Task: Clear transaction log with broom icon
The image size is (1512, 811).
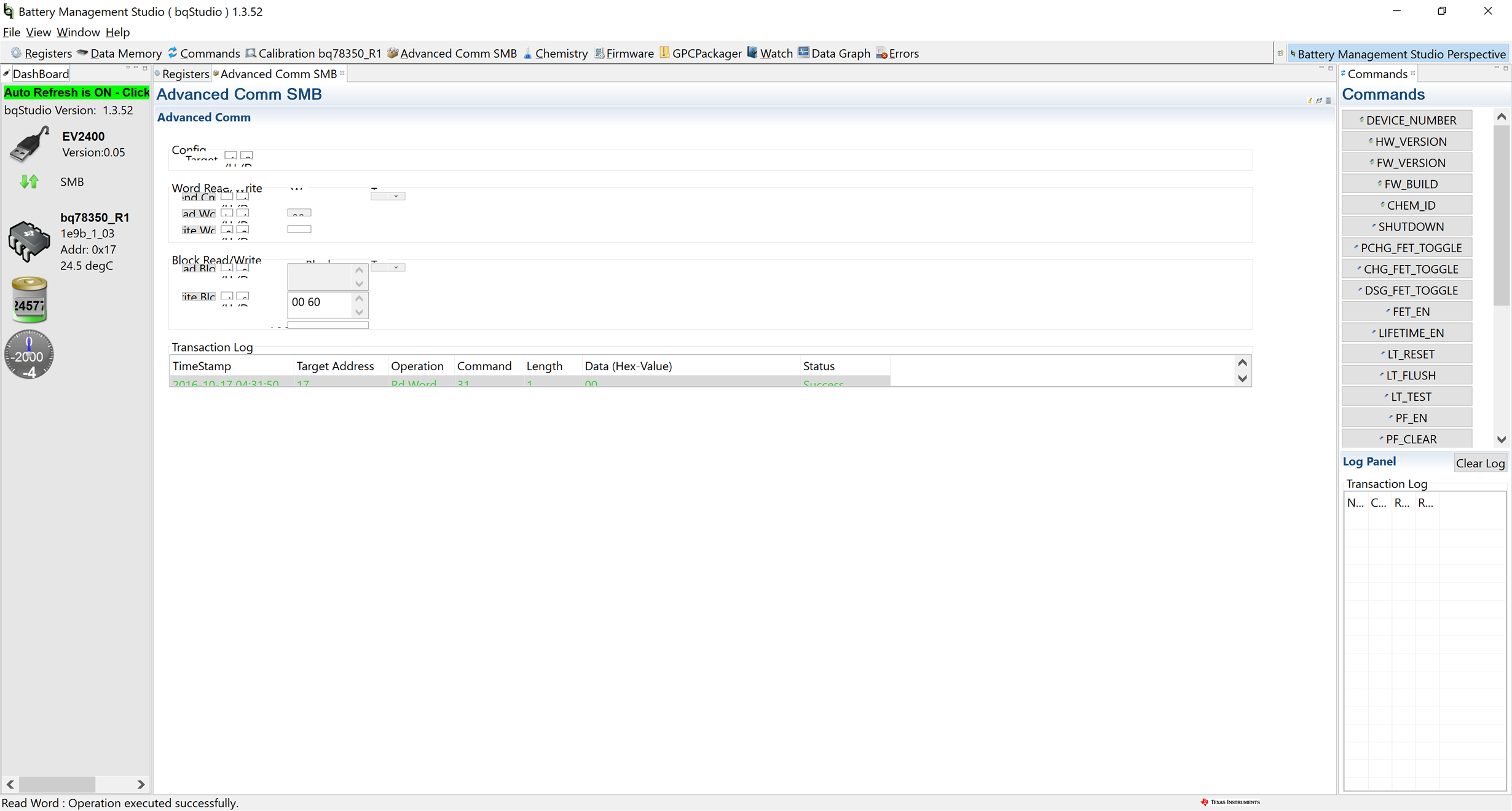Action: click(x=1310, y=100)
